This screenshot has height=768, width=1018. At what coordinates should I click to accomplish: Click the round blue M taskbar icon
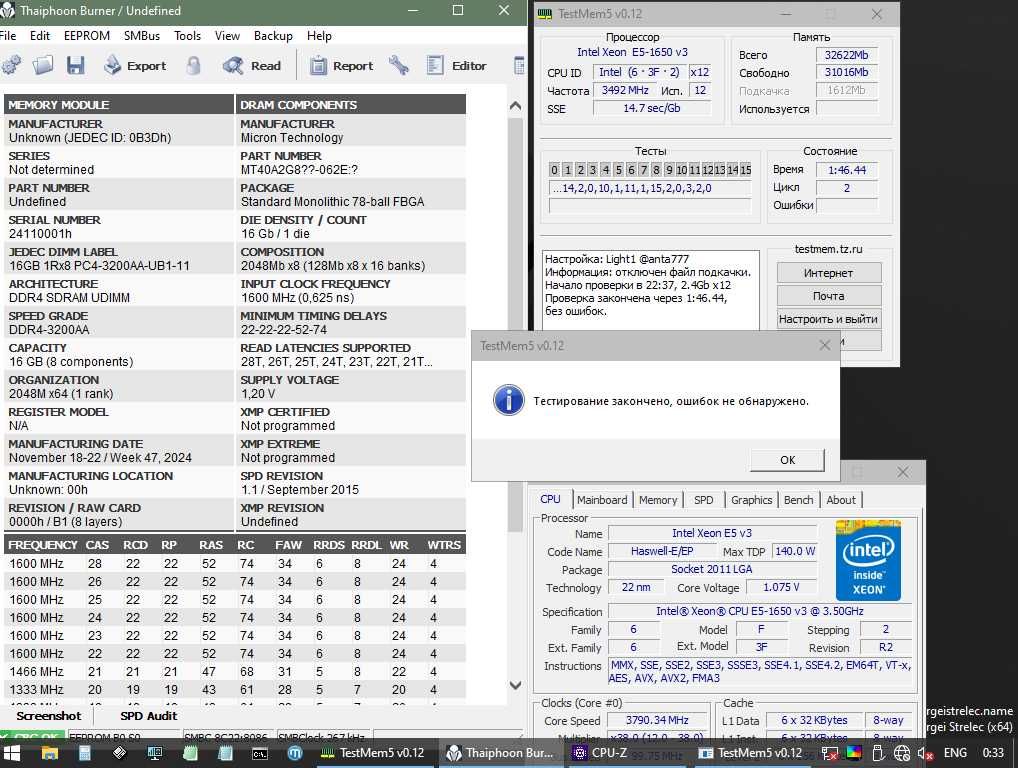(295, 753)
